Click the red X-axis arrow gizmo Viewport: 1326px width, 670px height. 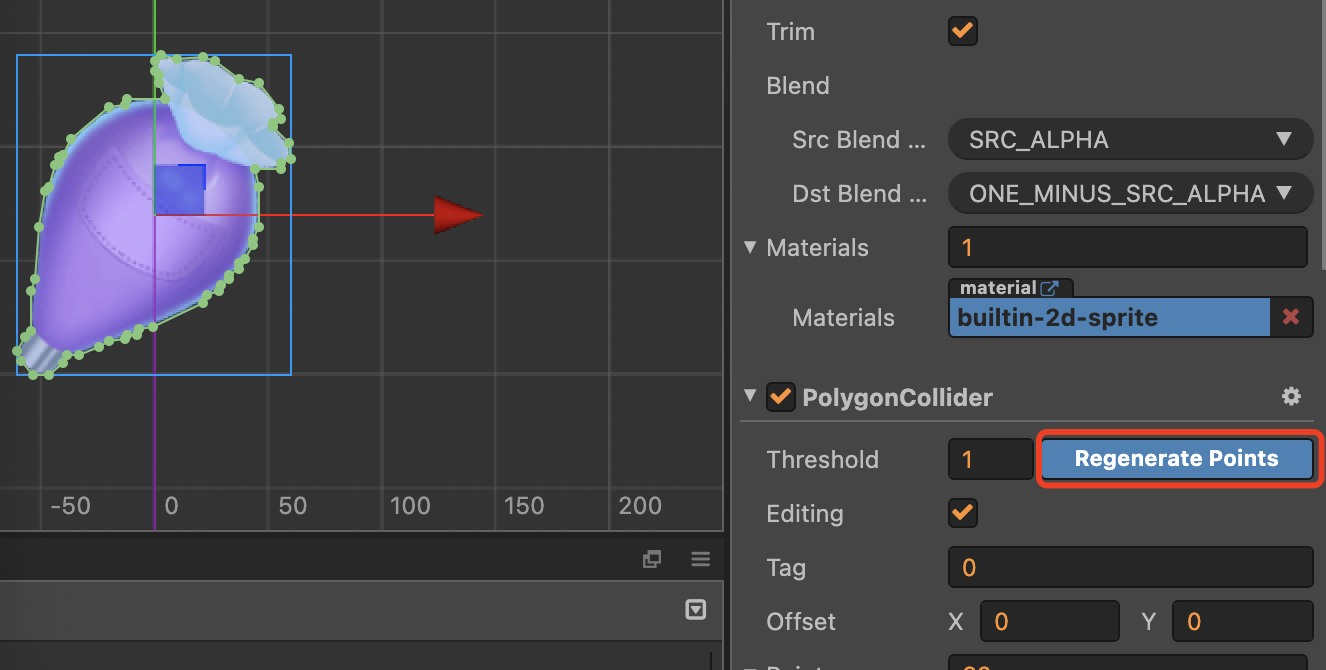[x=456, y=214]
